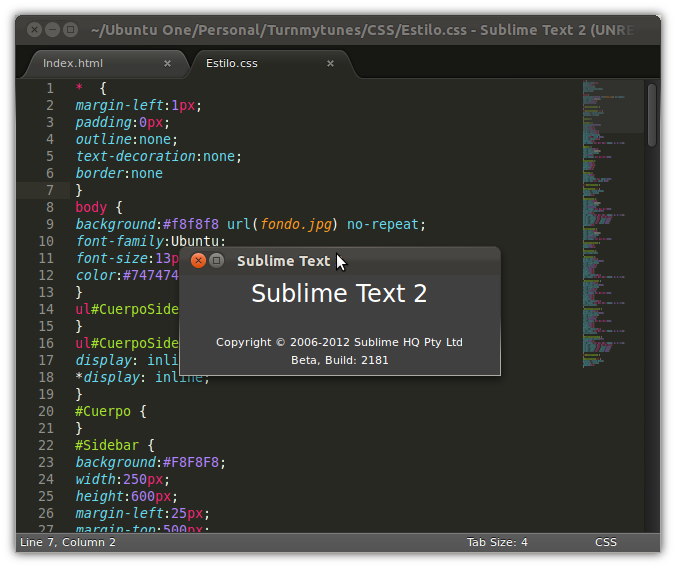Click the text-decoration:none line
676x568 pixels.
click(159, 156)
